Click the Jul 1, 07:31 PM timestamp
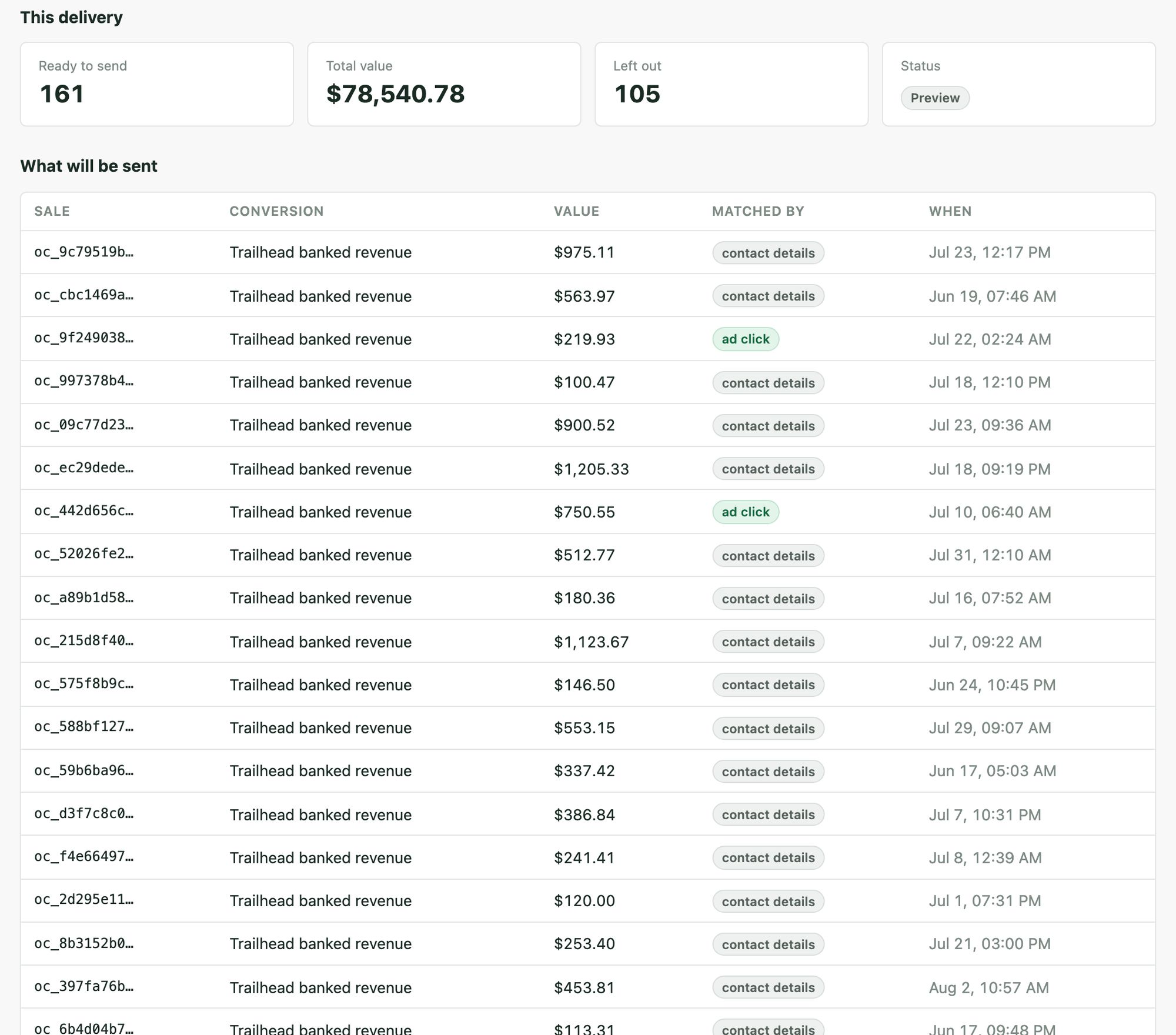 click(985, 901)
